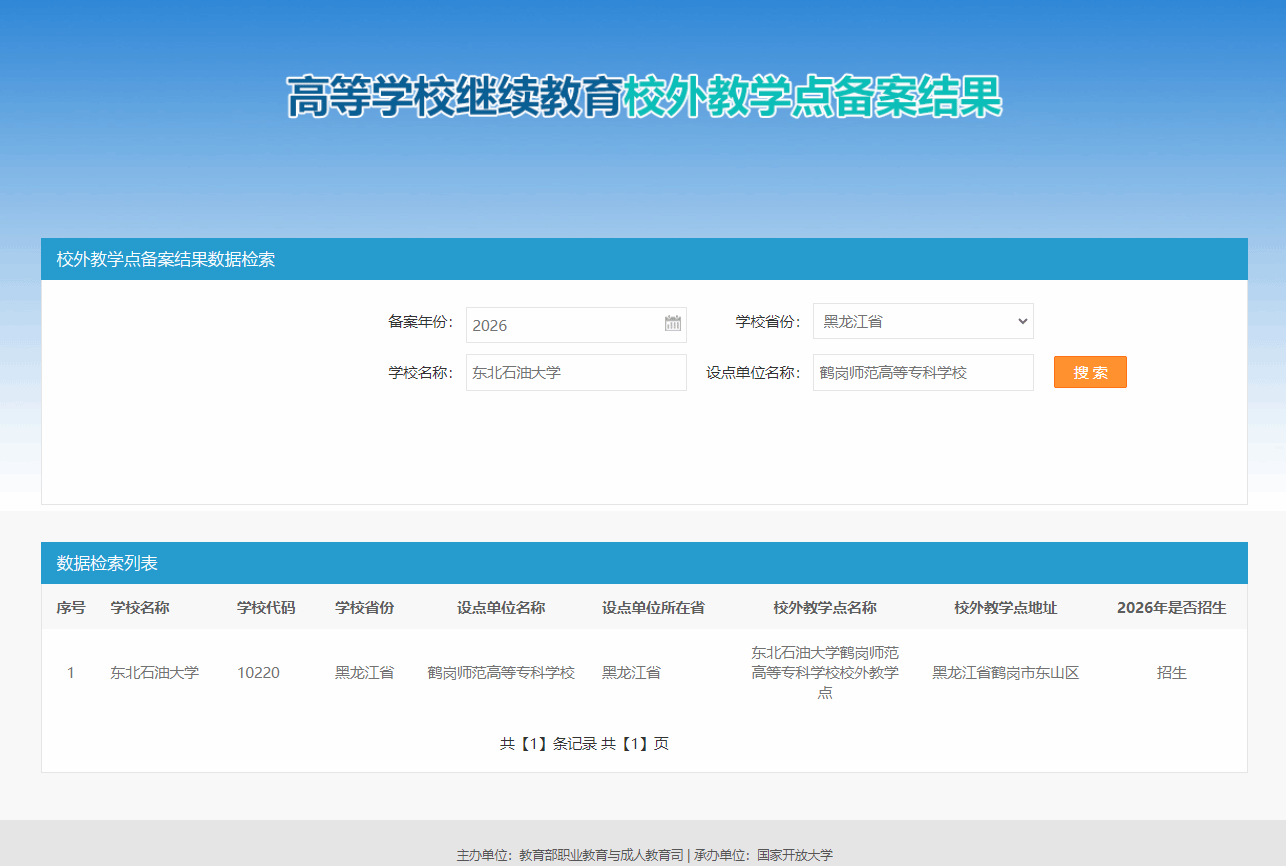Click the 学校省份 column header
This screenshot has width=1286, height=866.
click(x=364, y=608)
